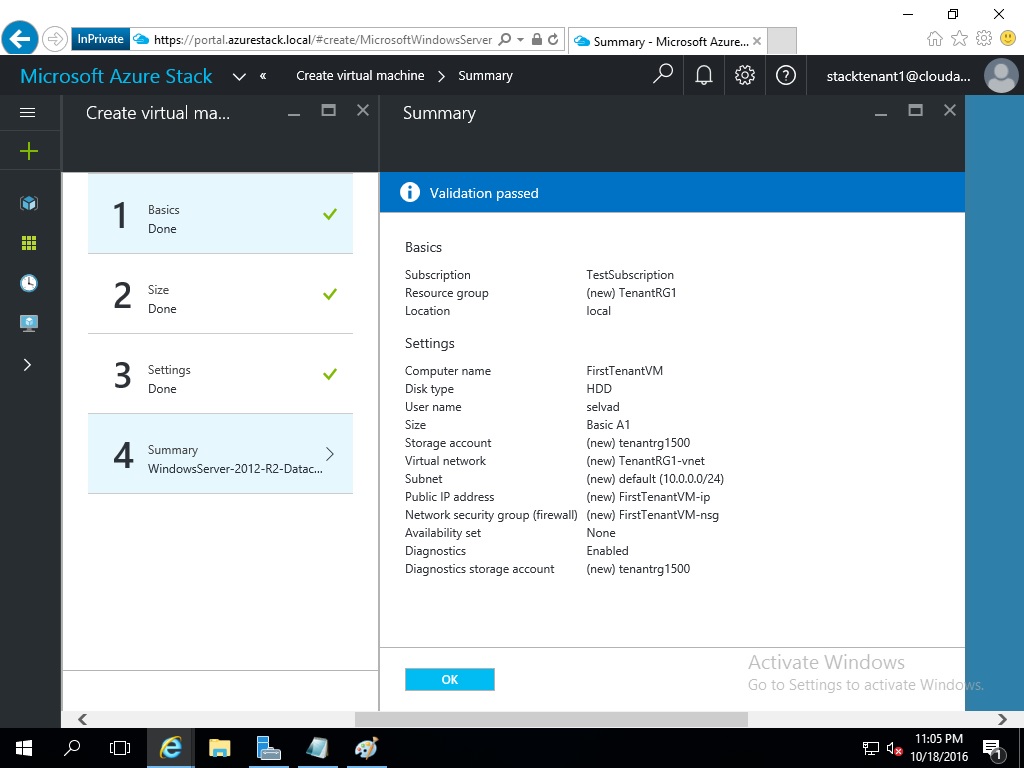Click horizontal scrollbar left arrow
This screenshot has height=768, width=1024.
click(x=82, y=719)
